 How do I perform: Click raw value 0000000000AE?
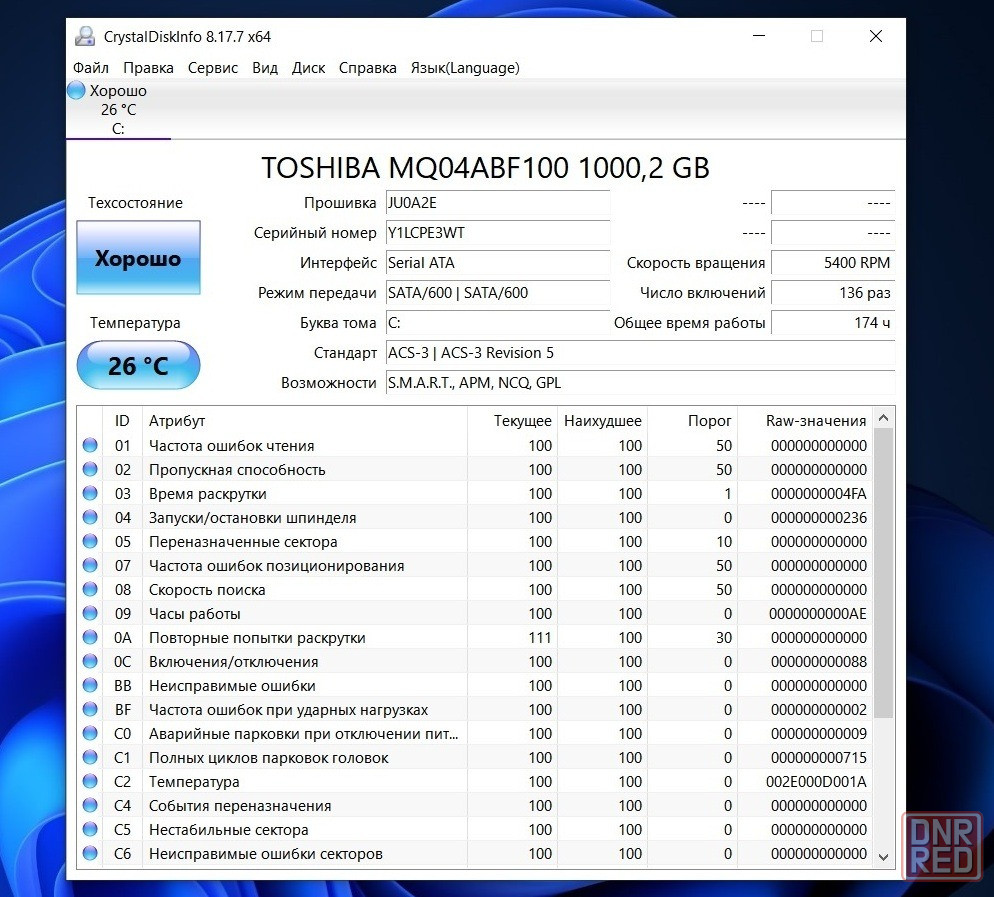[x=818, y=614]
